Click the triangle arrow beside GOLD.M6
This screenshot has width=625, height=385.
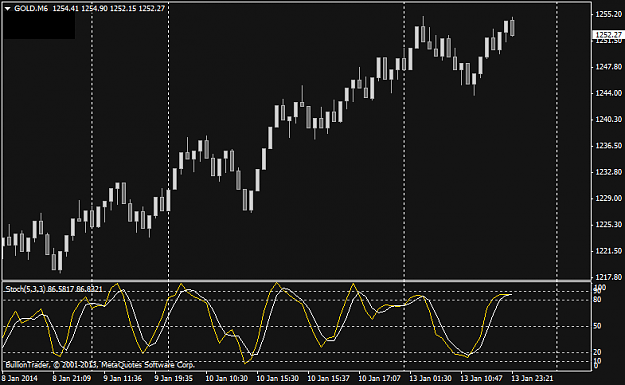point(8,9)
